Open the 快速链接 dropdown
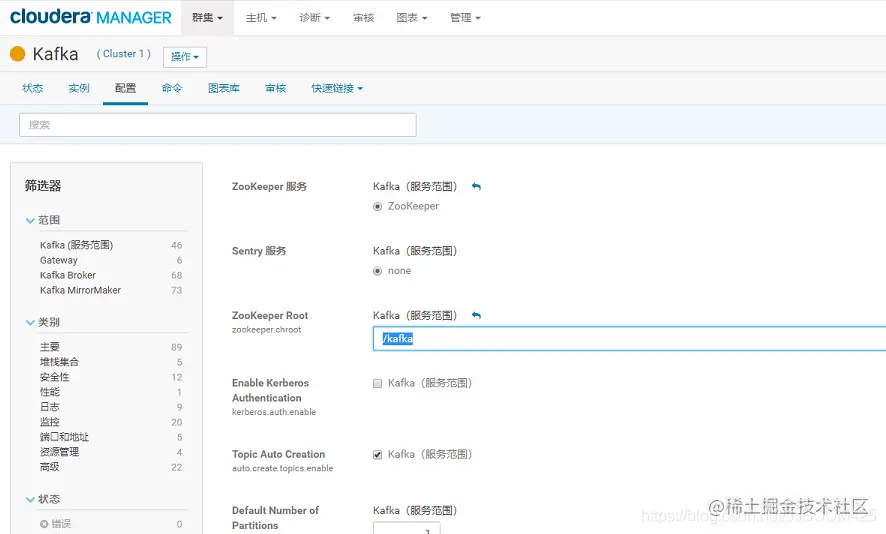The width and height of the screenshot is (886, 534). [337, 88]
